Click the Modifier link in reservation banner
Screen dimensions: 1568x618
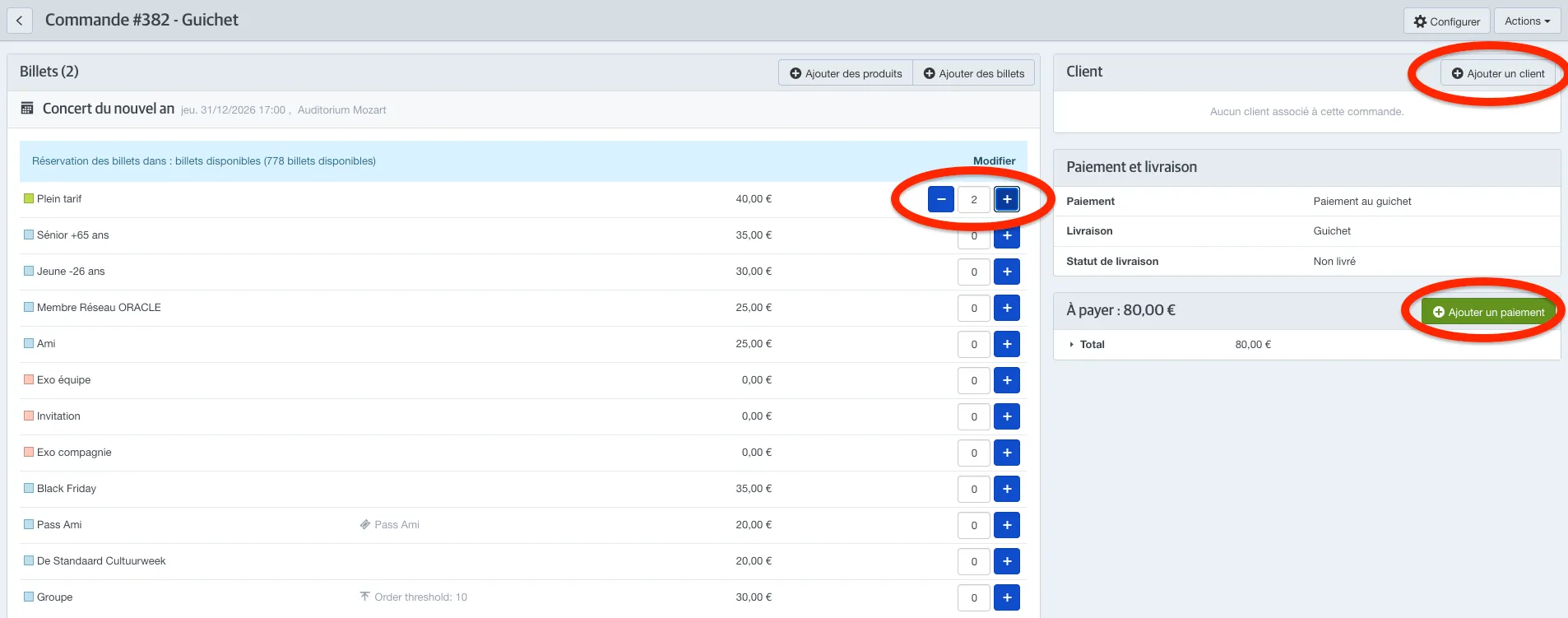point(994,161)
